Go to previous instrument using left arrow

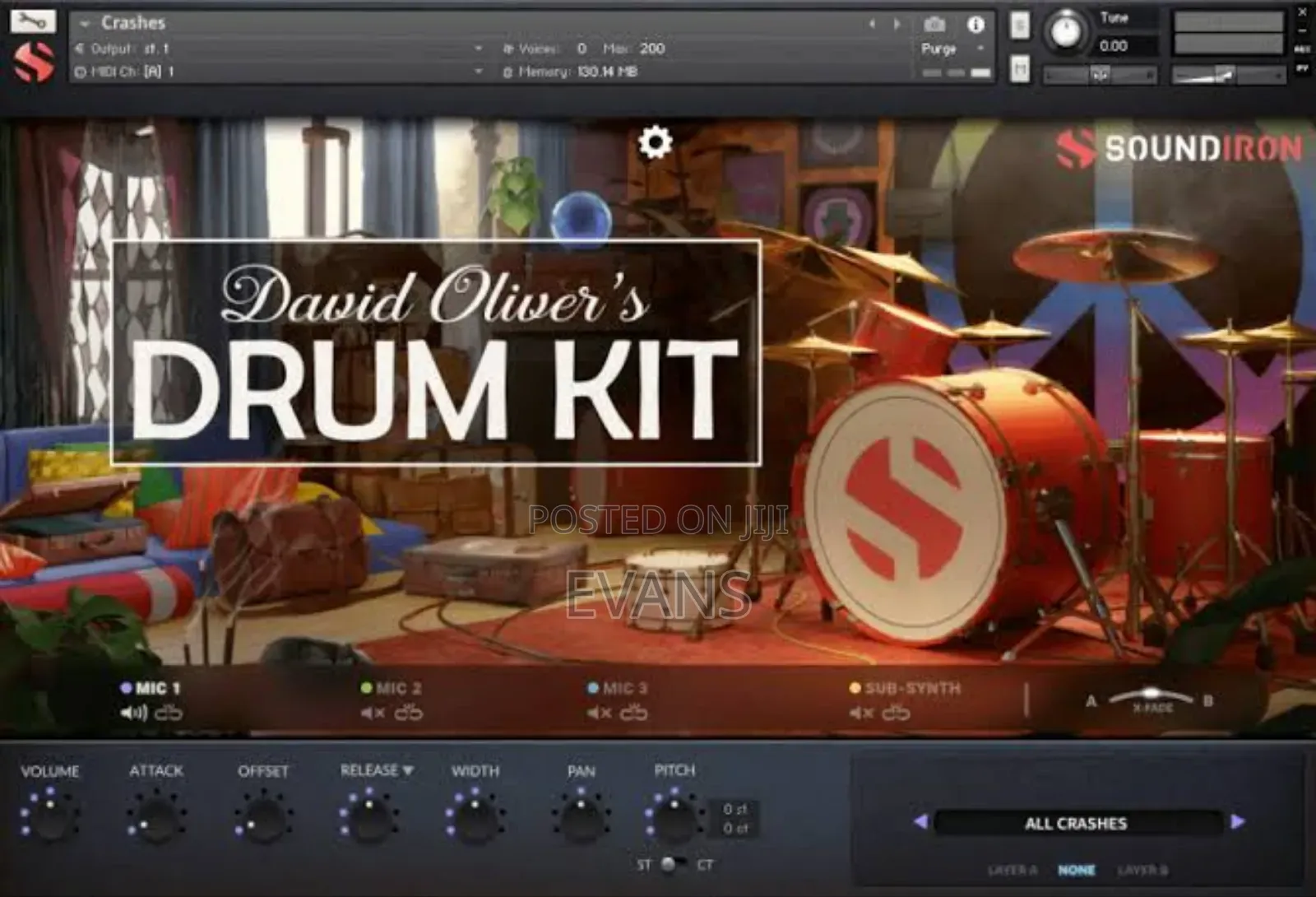pyautogui.click(x=873, y=25)
